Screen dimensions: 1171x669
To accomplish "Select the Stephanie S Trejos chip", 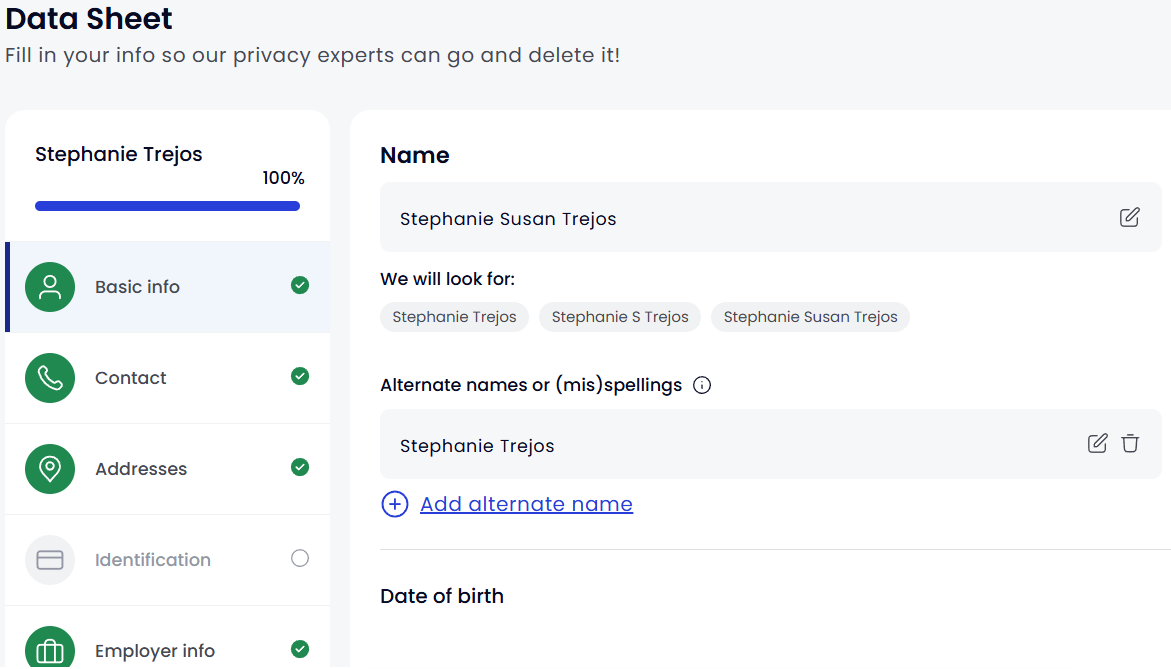I will tap(620, 317).
